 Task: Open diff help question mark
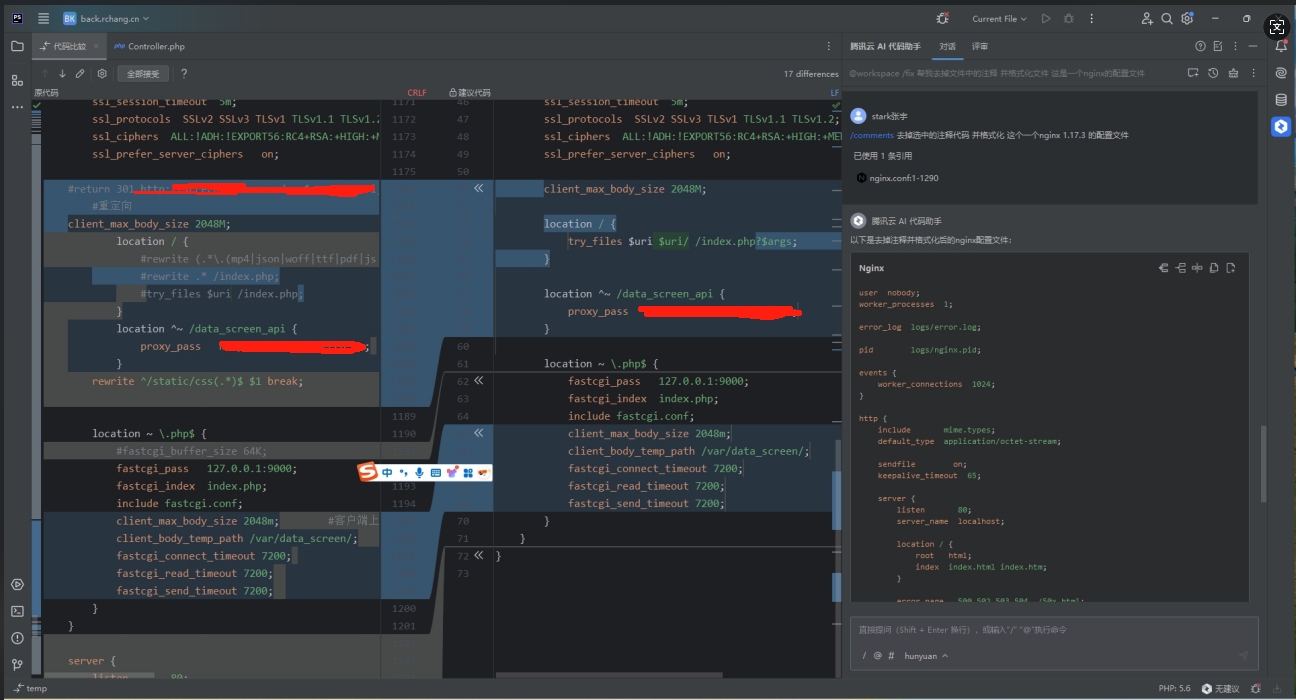(x=184, y=73)
